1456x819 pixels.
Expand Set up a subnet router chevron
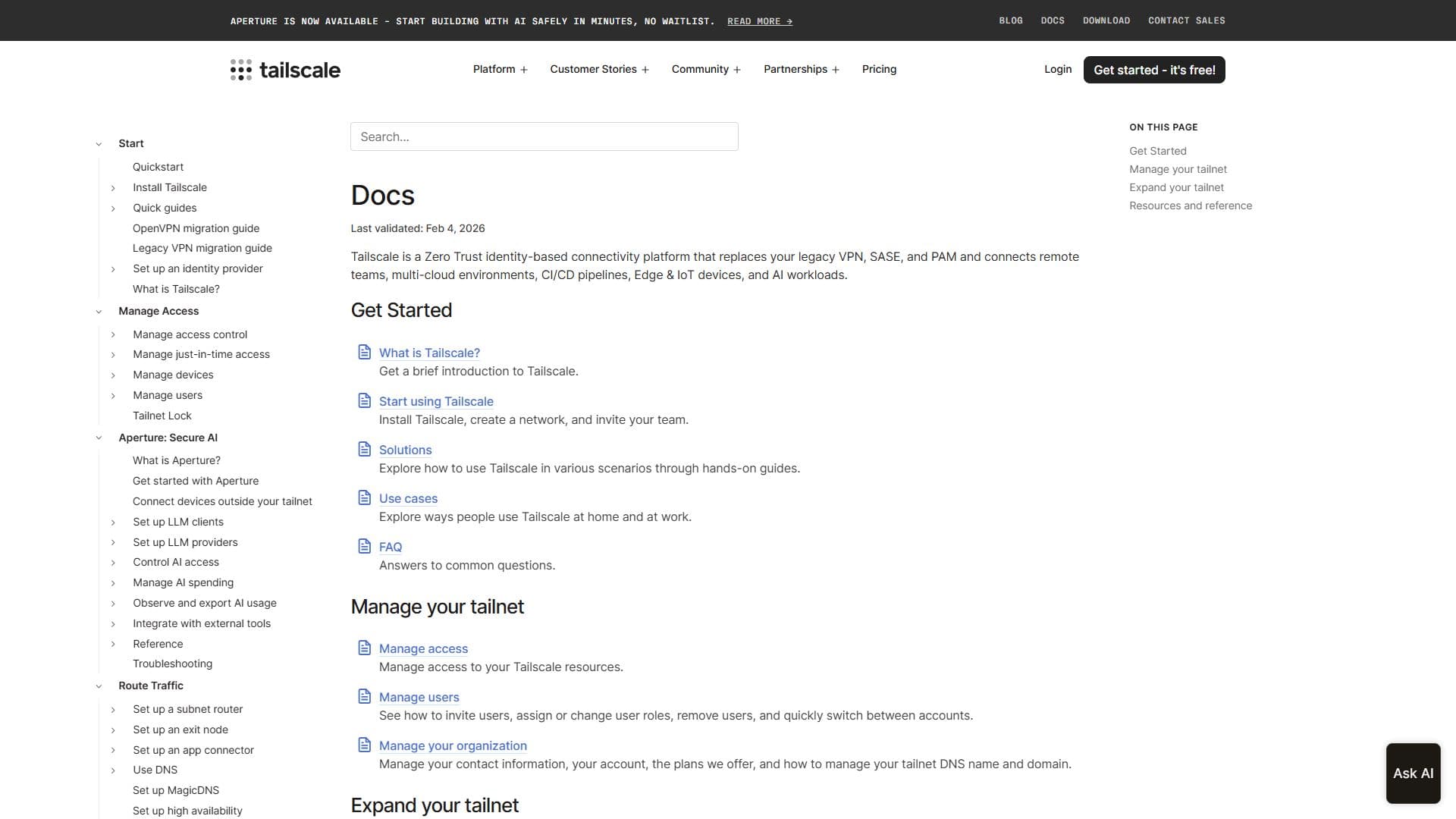[113, 710]
